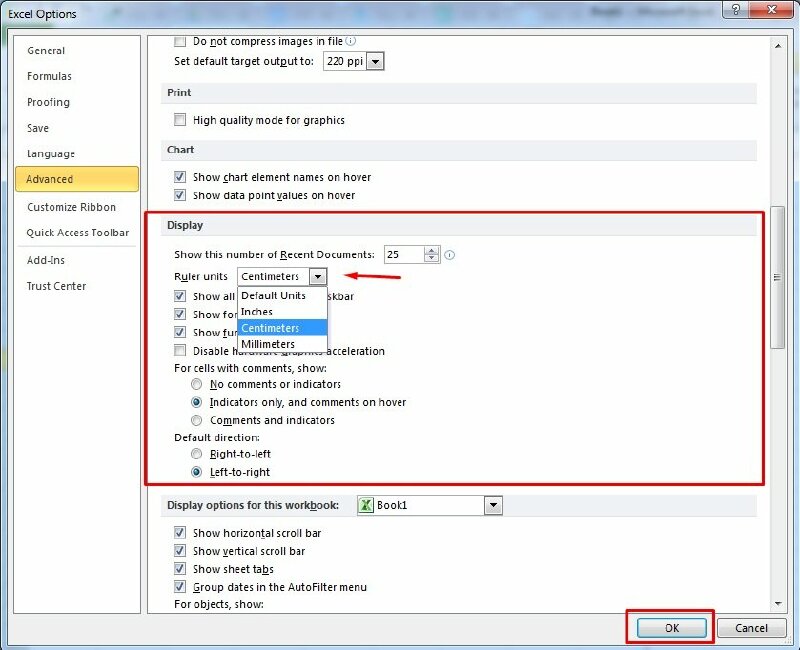Click info icon next to compress images option
The height and width of the screenshot is (650, 800).
click(x=351, y=41)
